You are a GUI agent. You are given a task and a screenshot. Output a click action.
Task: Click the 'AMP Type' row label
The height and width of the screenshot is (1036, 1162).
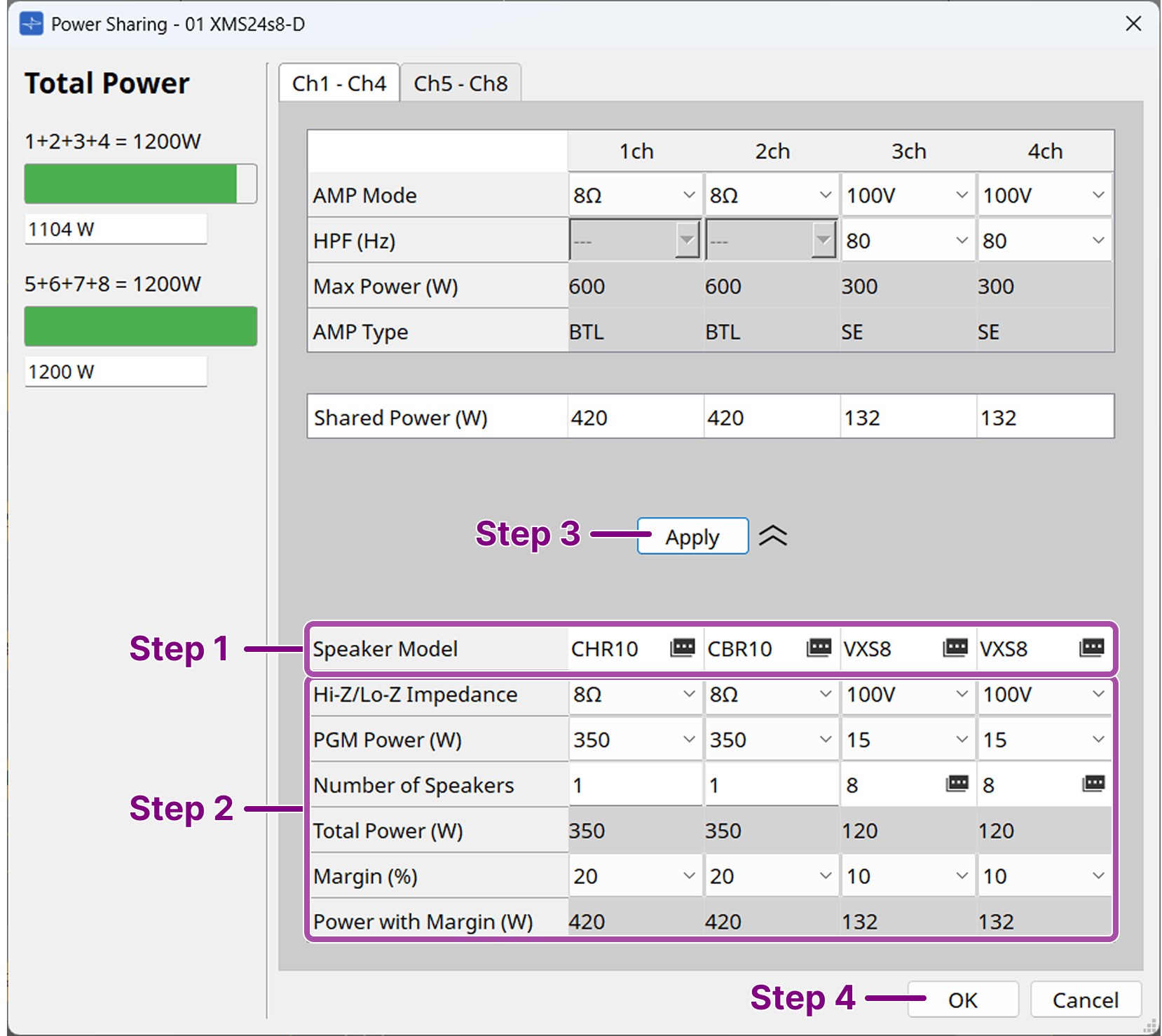(x=360, y=332)
